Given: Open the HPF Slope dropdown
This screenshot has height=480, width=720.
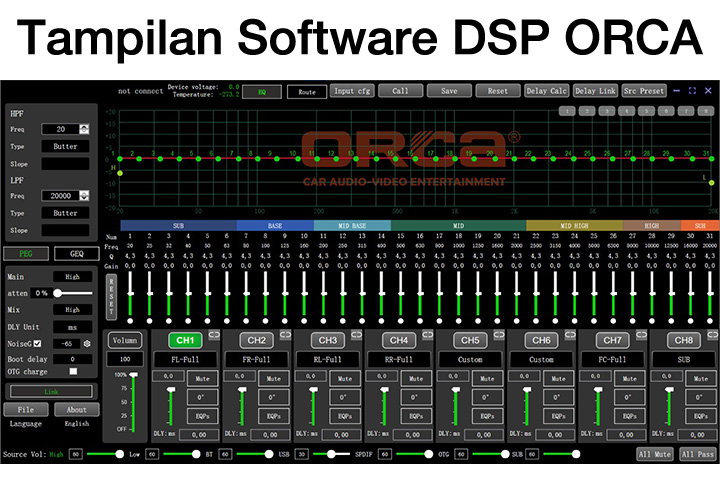Looking at the screenshot, I should (x=65, y=164).
